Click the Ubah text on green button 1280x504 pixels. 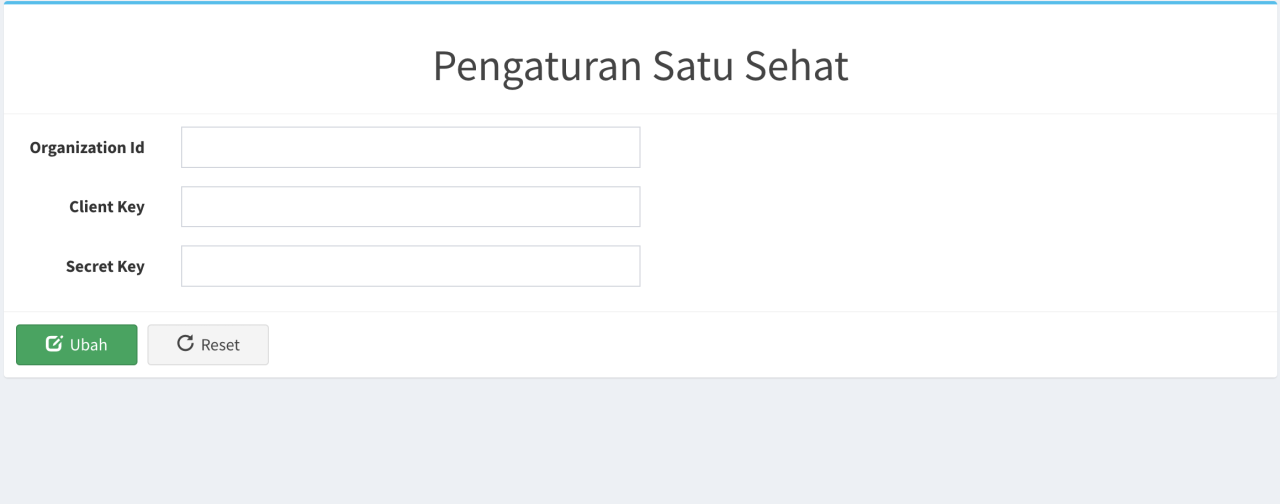[x=89, y=345]
